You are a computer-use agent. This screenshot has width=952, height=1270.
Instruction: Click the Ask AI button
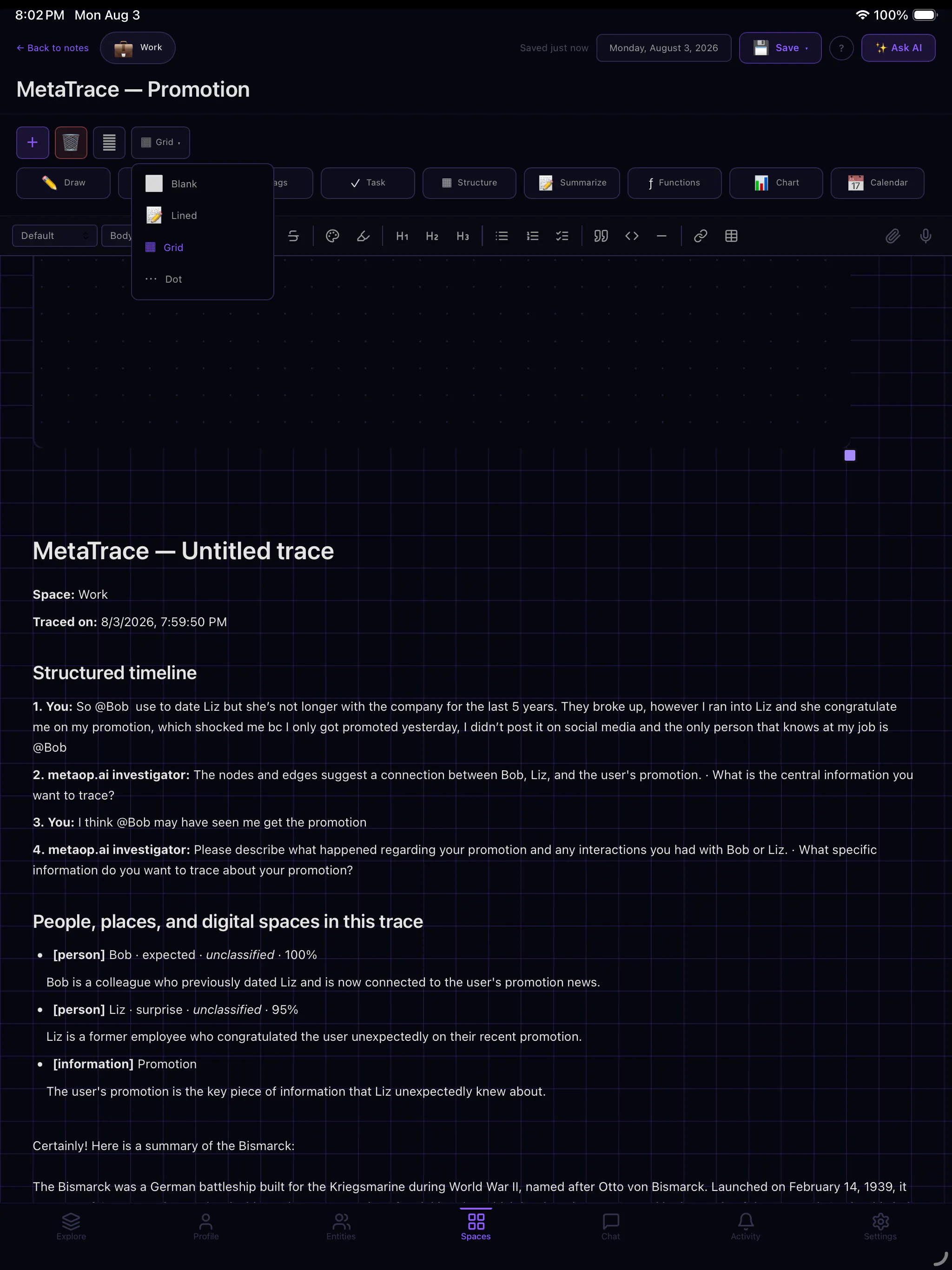tap(898, 48)
